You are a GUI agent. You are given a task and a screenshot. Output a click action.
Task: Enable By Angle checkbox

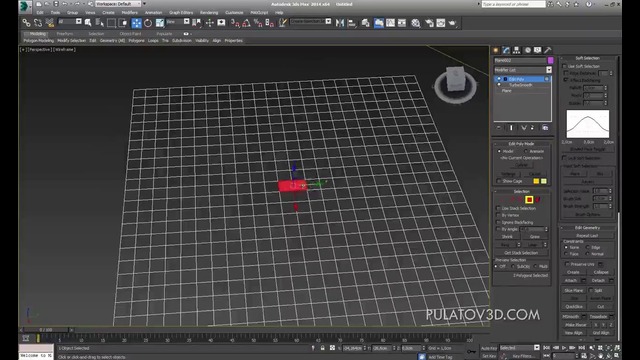[x=498, y=229]
